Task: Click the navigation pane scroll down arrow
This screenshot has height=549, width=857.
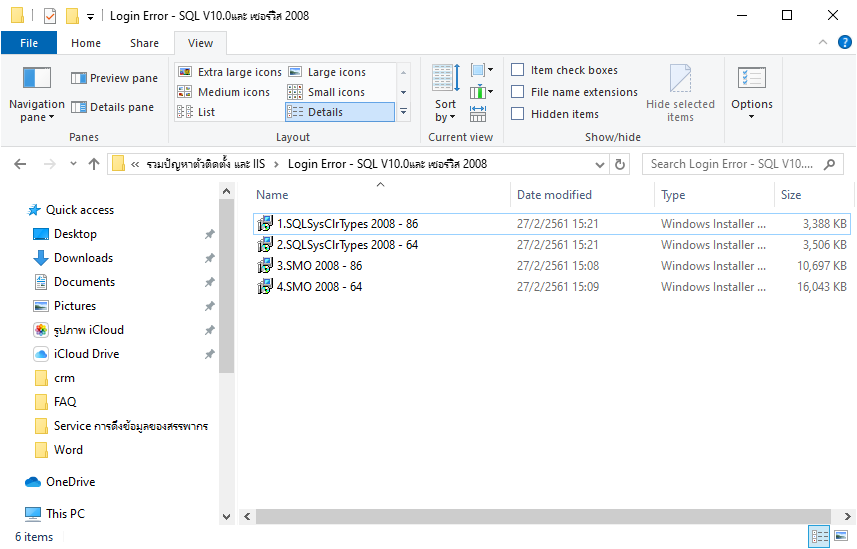Action: pos(226,516)
